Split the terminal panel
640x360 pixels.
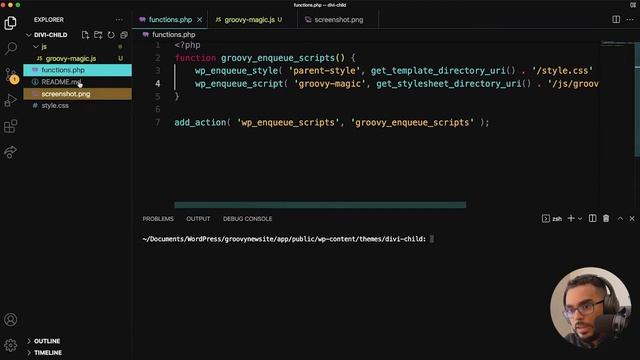[x=592, y=219]
